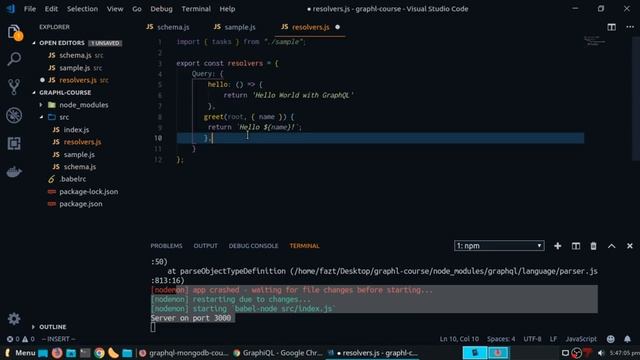This screenshot has width=640, height=360.
Task: Open the Manage gear menu
Action: tap(14, 318)
